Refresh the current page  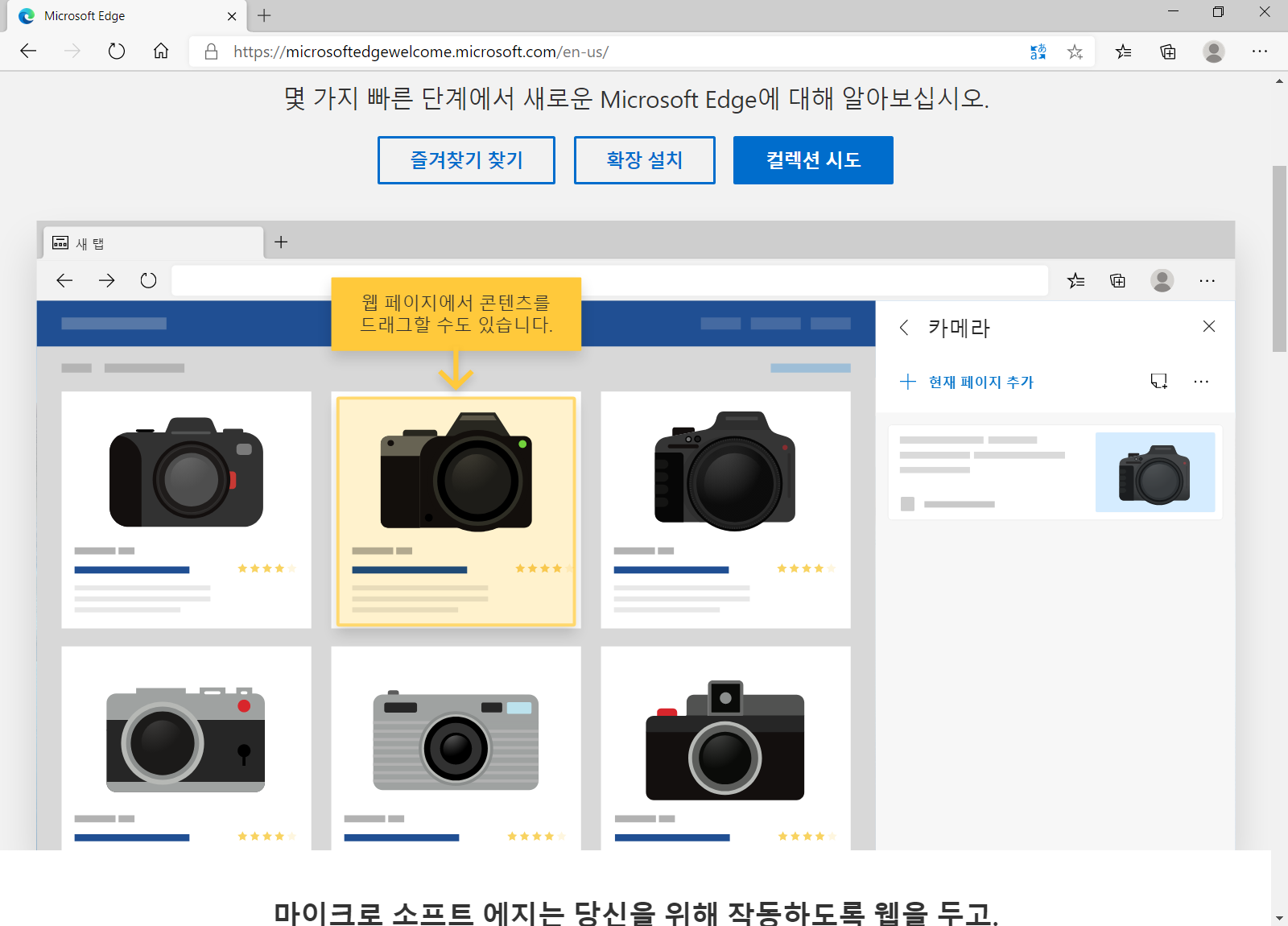coord(117,52)
